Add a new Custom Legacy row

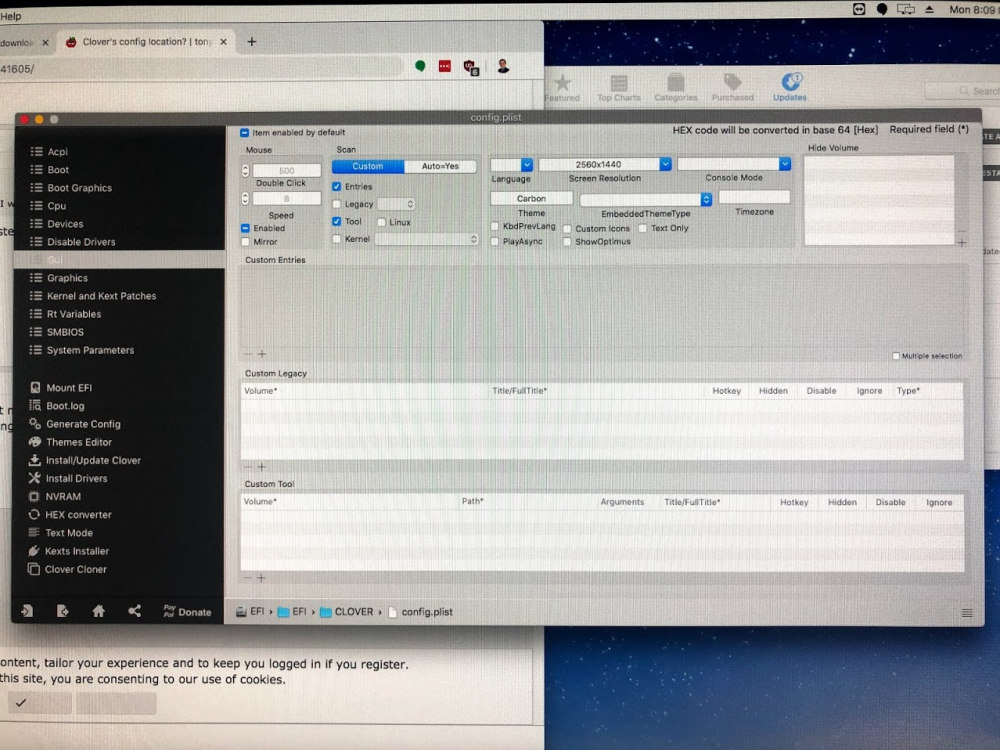(261, 467)
